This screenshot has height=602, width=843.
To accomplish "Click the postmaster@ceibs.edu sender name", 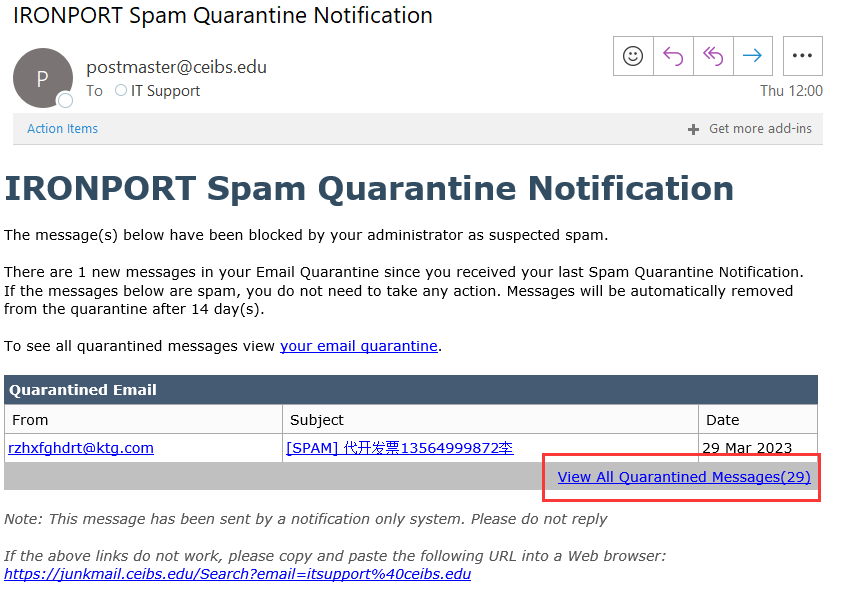I will point(176,67).
